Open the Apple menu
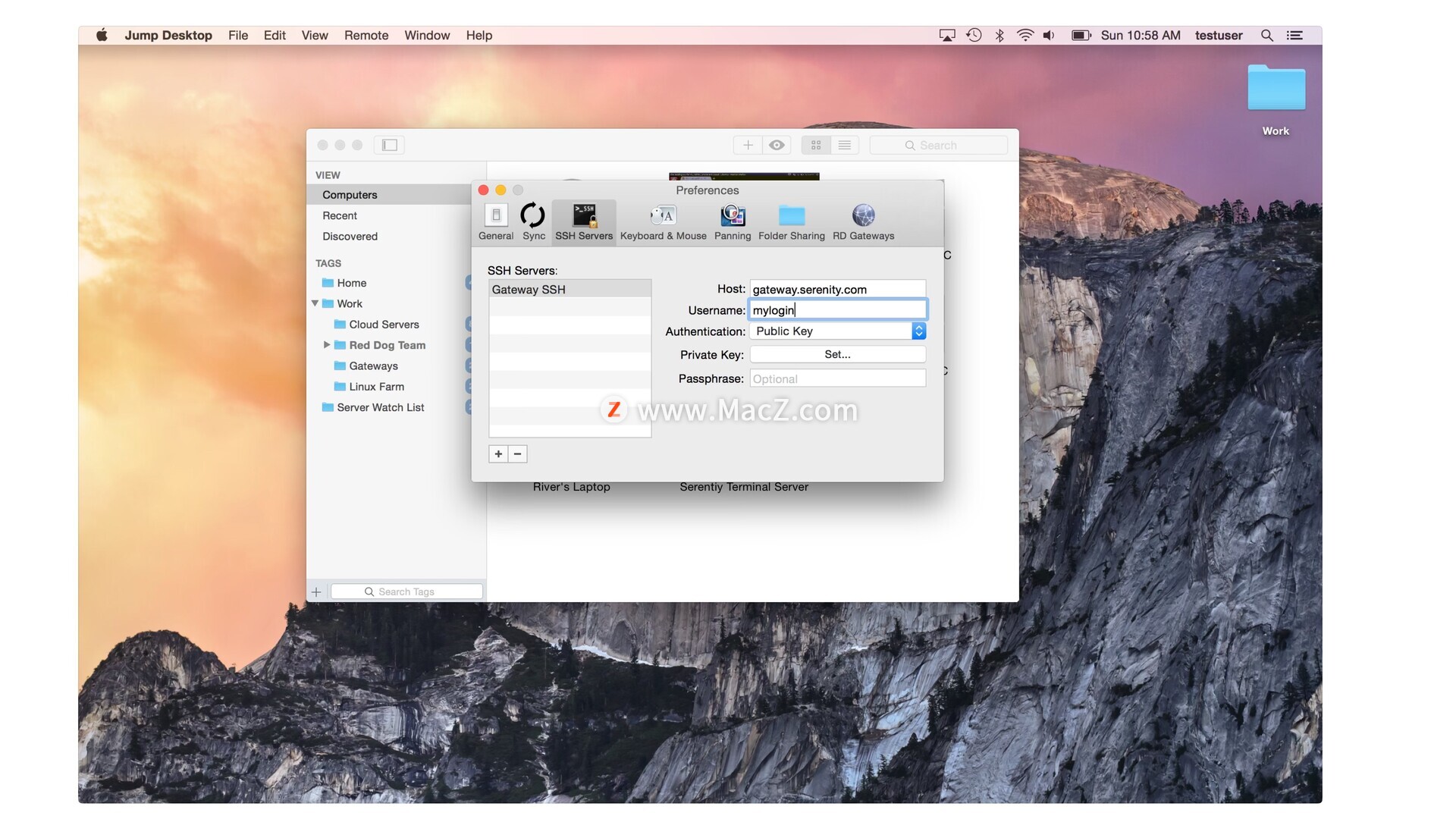 (x=102, y=35)
